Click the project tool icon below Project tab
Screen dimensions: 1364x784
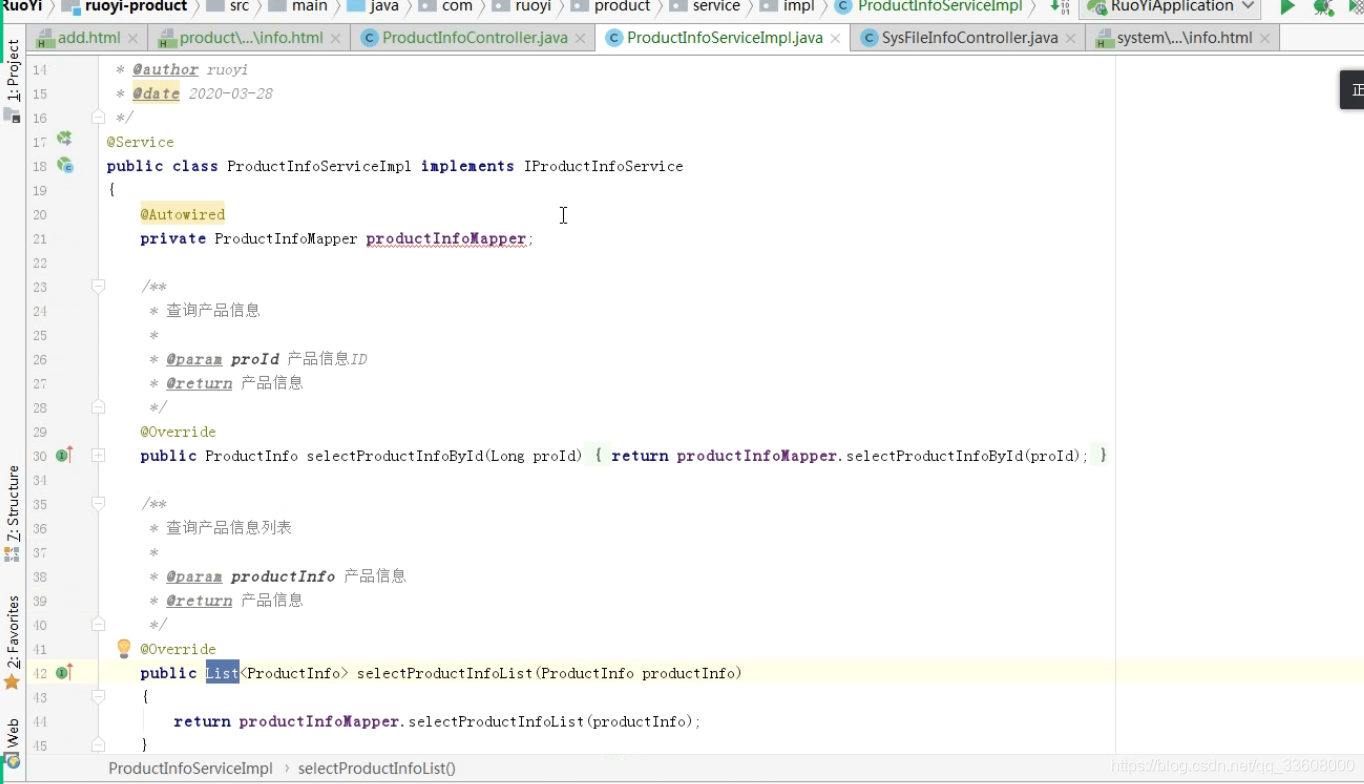[x=12, y=116]
